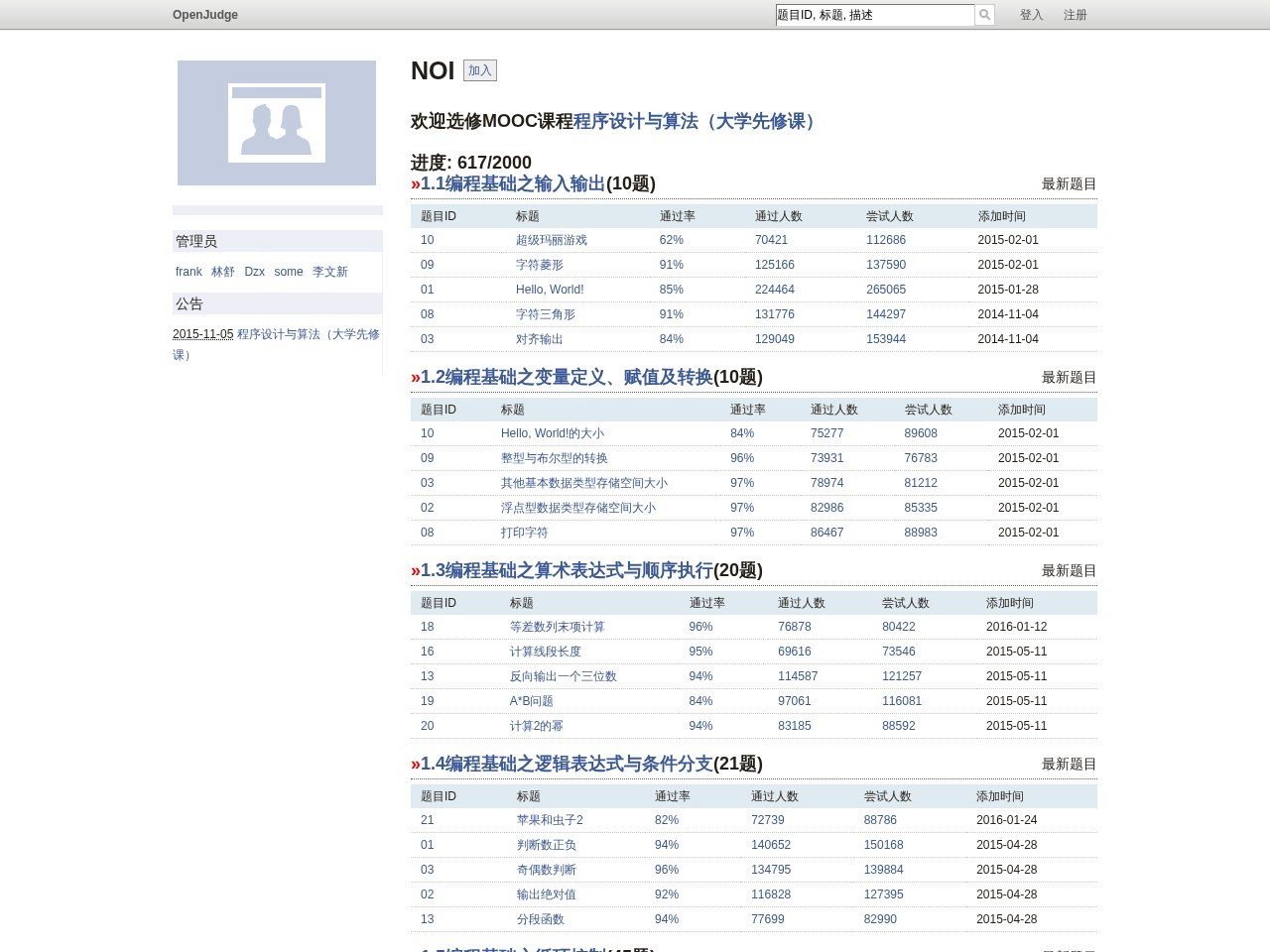Click the NOI group avatar image
Image resolution: width=1270 pixels, height=952 pixels.
pos(277,123)
